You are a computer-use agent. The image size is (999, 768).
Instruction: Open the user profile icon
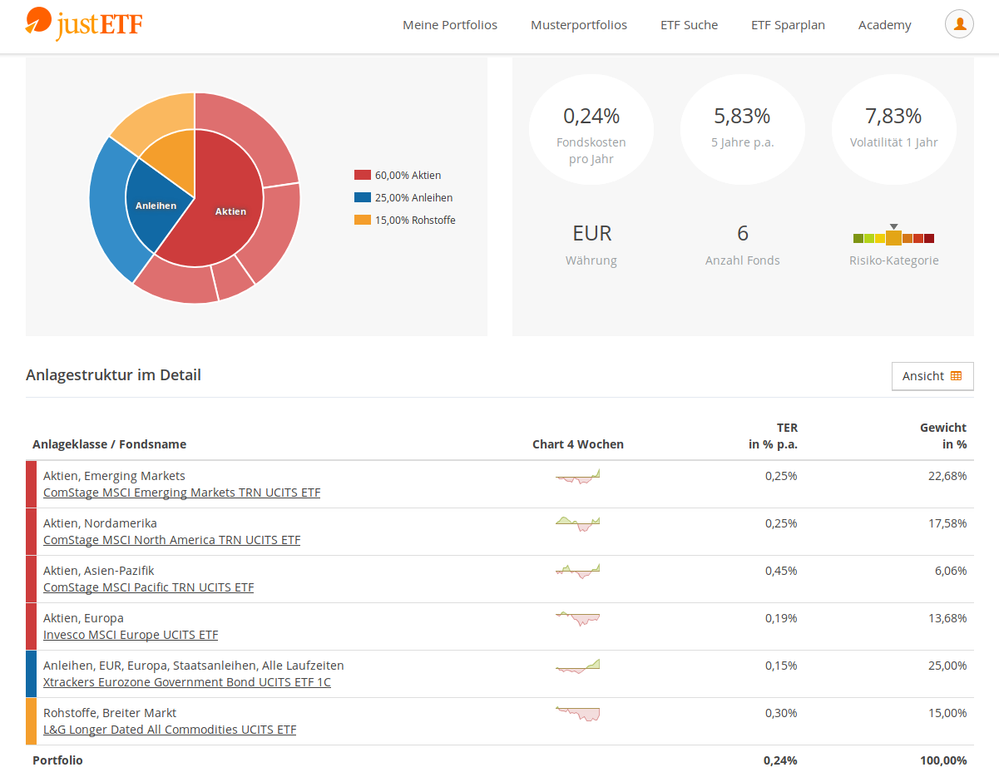click(x=959, y=25)
